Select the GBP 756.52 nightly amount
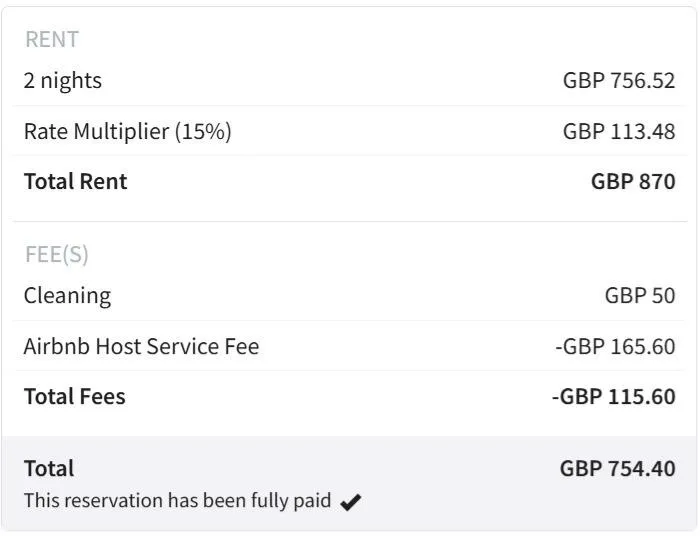Viewport: 700px width, 536px height. 619,81
